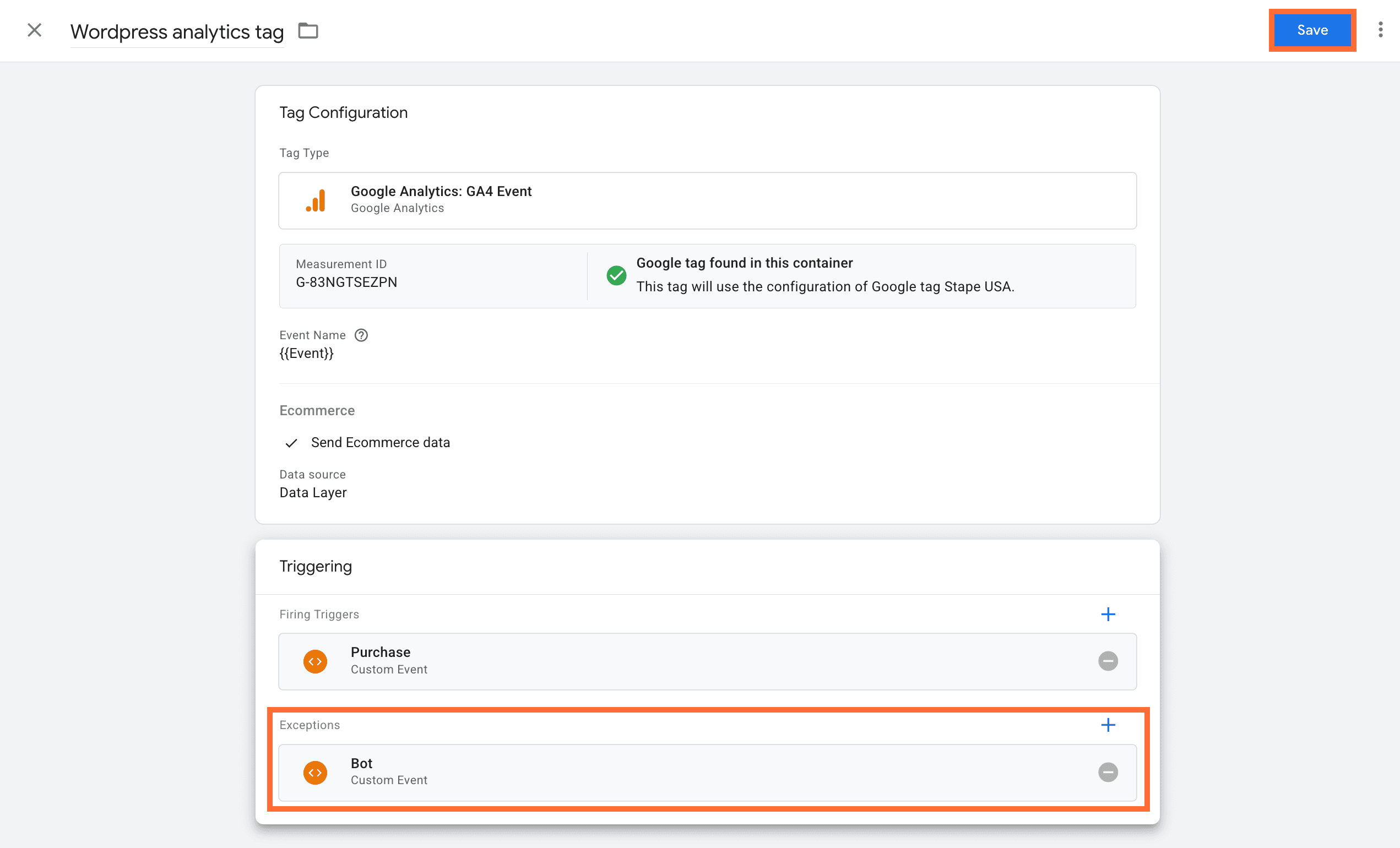Remove the Bot exception trigger

[1108, 773]
